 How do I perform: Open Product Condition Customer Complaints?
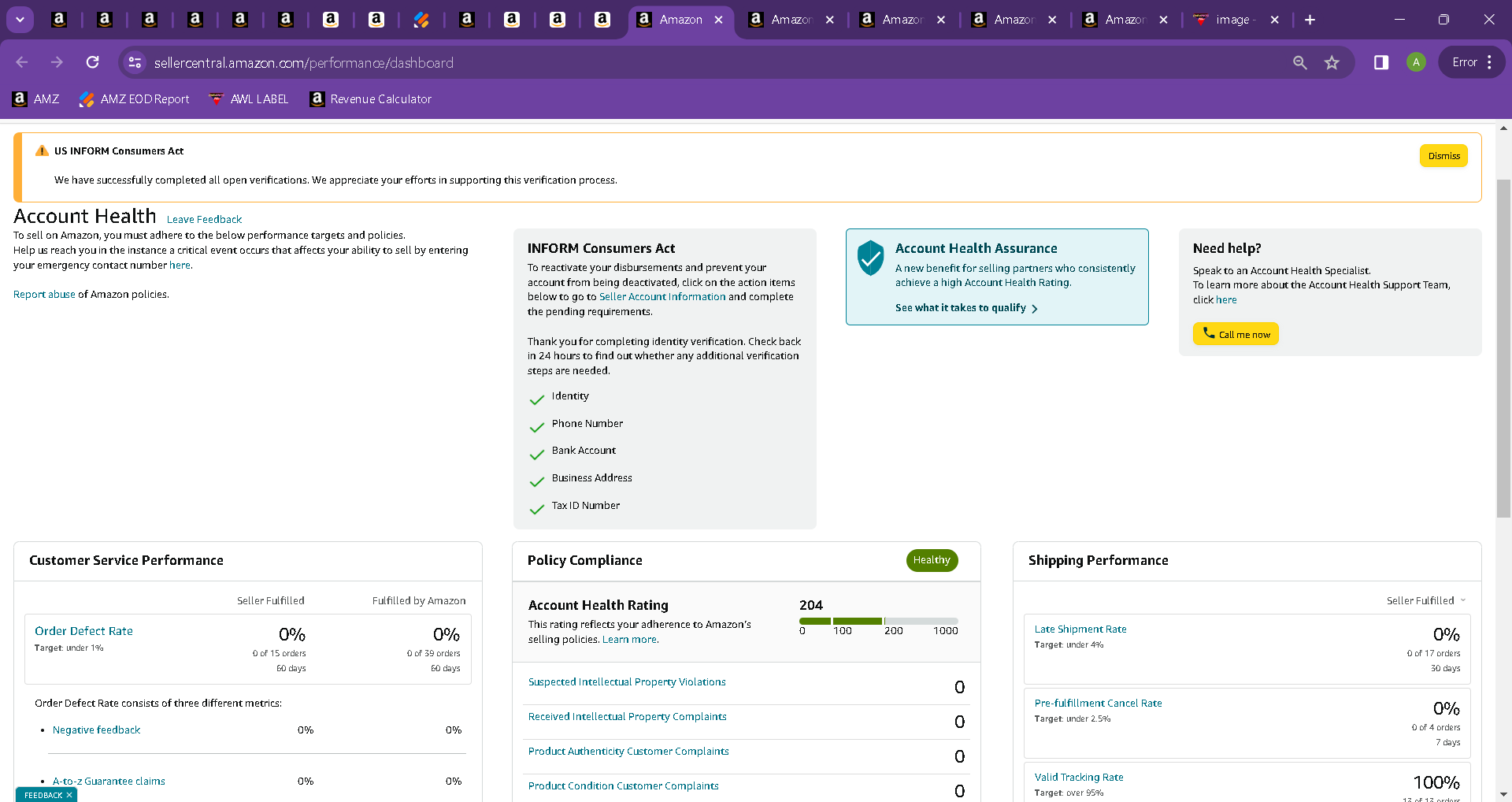623,786
